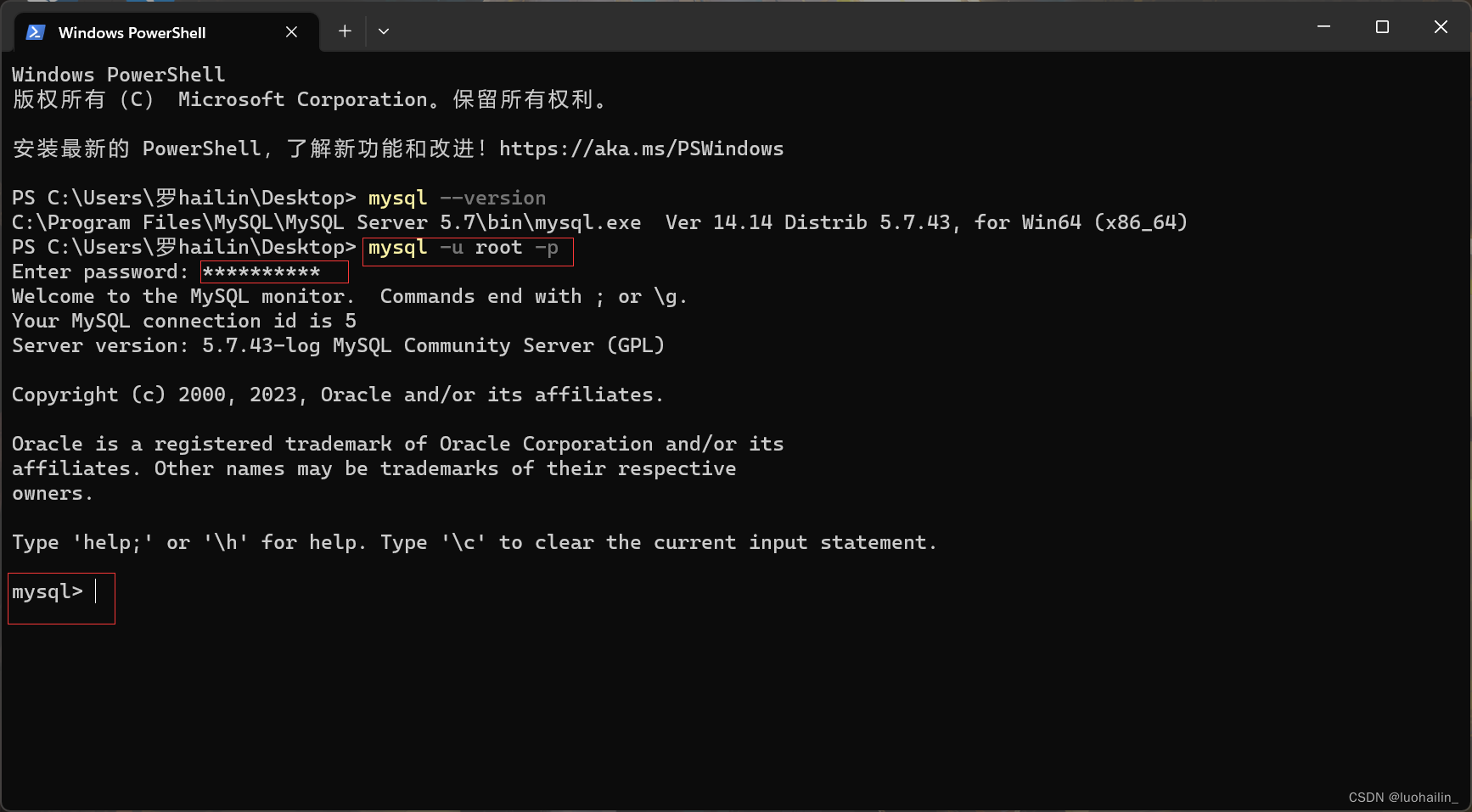Image resolution: width=1472 pixels, height=812 pixels.
Task: Open a new terminal tab
Action: [345, 31]
